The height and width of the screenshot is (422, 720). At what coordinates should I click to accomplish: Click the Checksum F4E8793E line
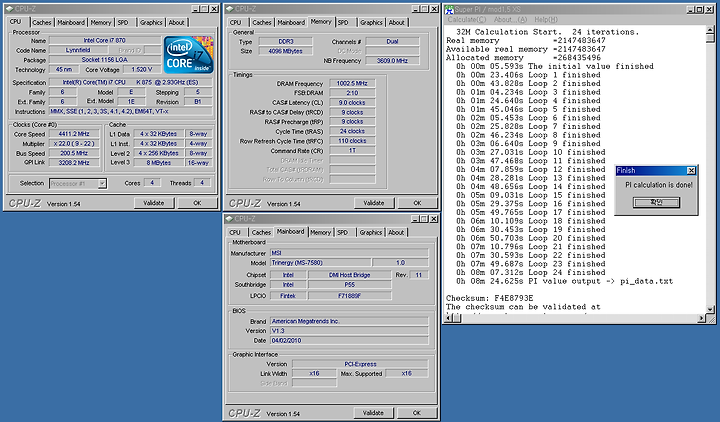coord(490,298)
